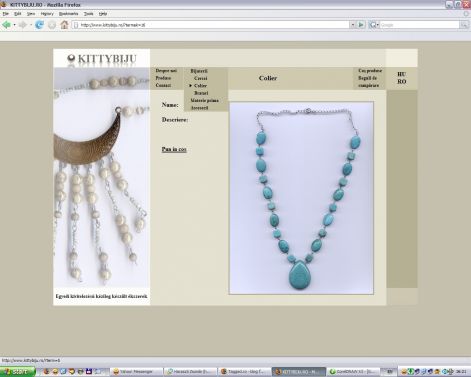Open the Edit menu

tap(18, 14)
